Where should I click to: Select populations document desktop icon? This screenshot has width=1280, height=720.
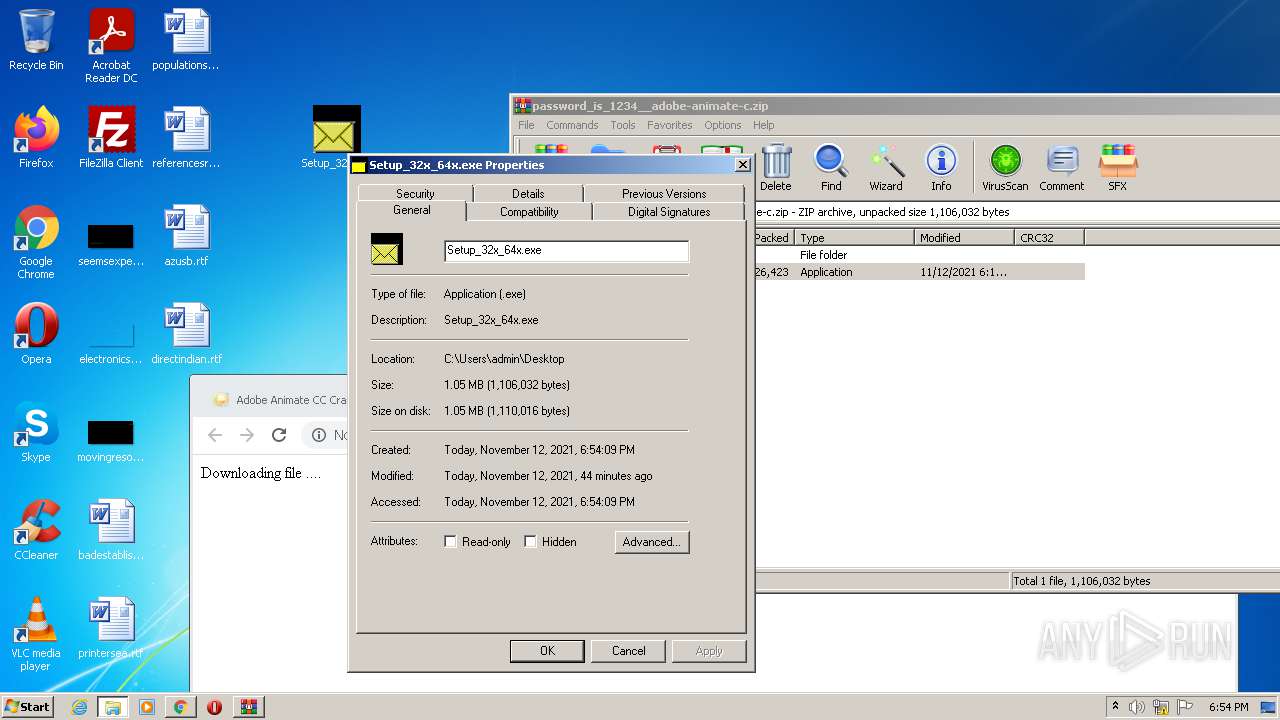(x=186, y=40)
